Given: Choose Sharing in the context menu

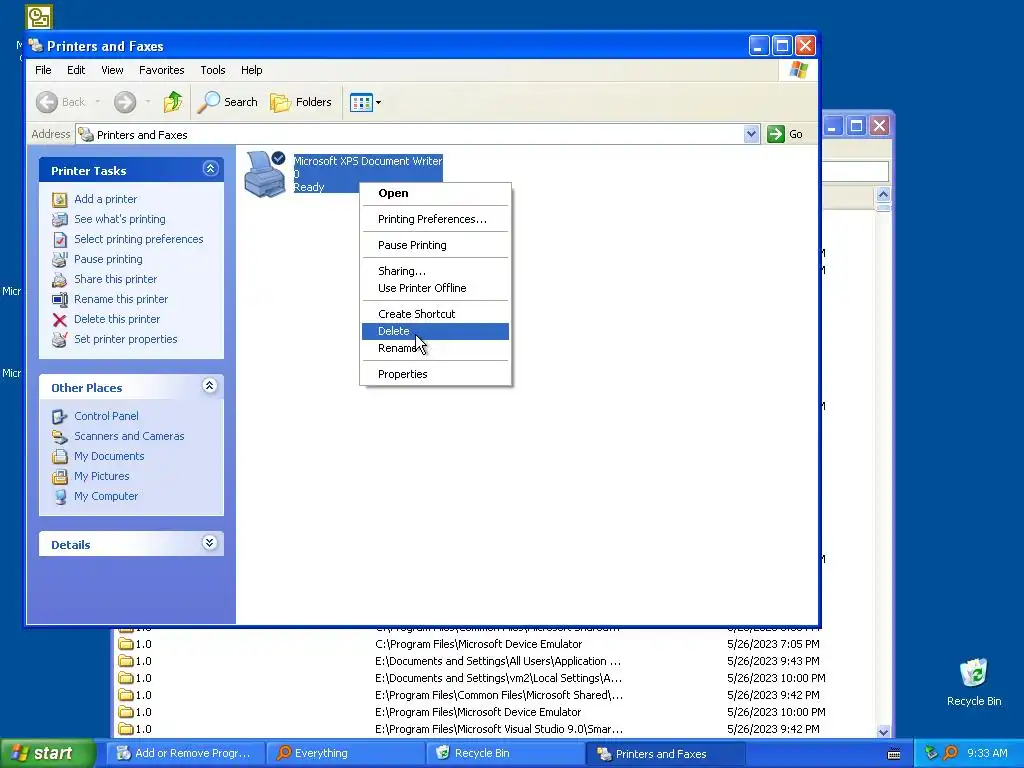Looking at the screenshot, I should pos(435,271).
